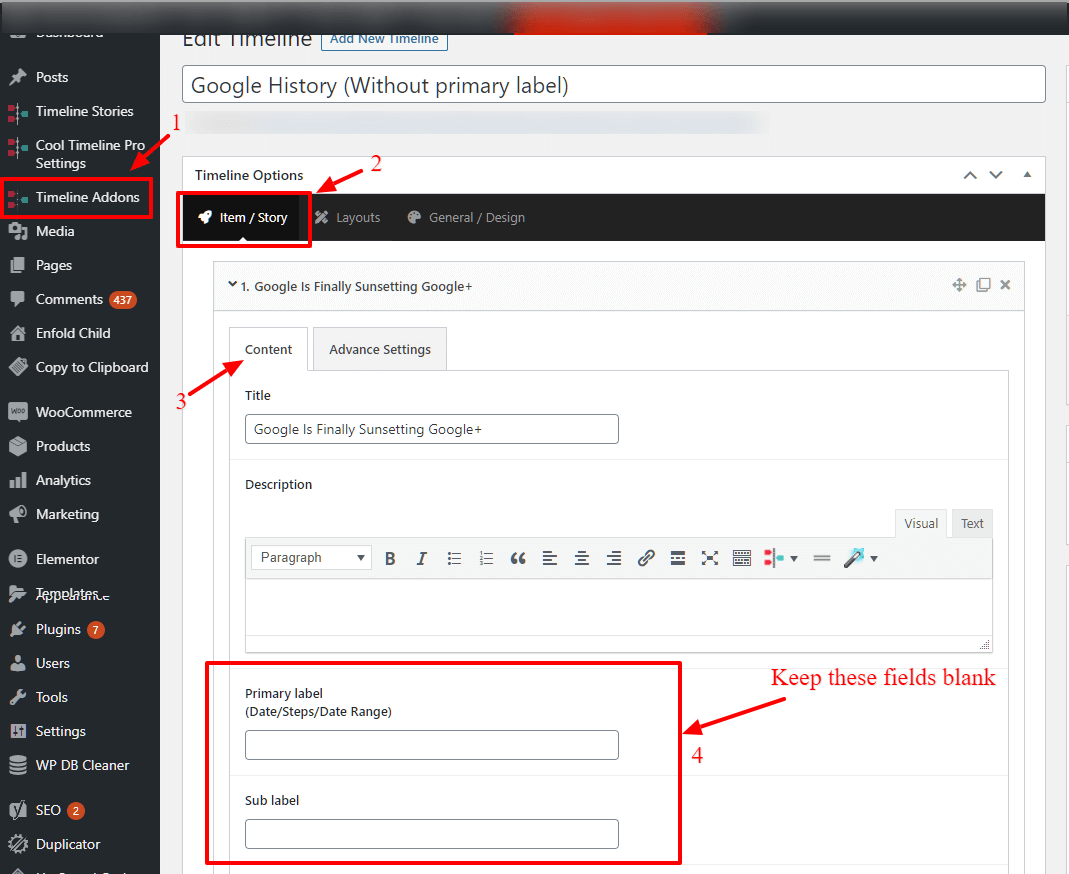Open Timeline Addons in the sidebar
The width and height of the screenshot is (1069, 874).
[x=87, y=197]
